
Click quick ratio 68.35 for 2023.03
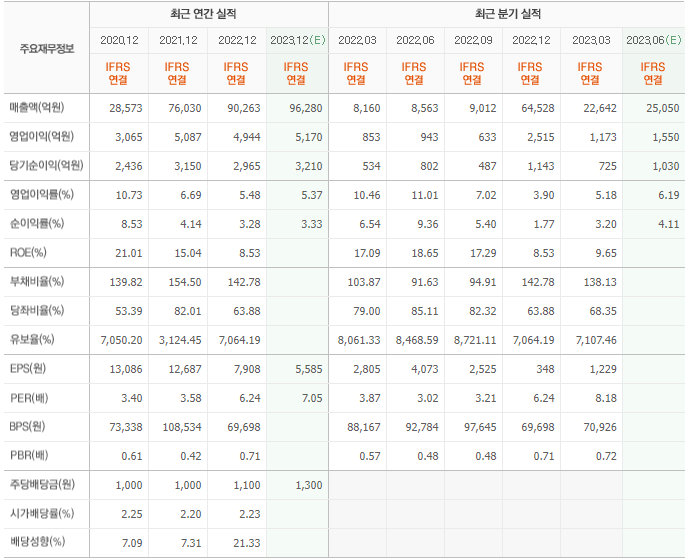(603, 311)
